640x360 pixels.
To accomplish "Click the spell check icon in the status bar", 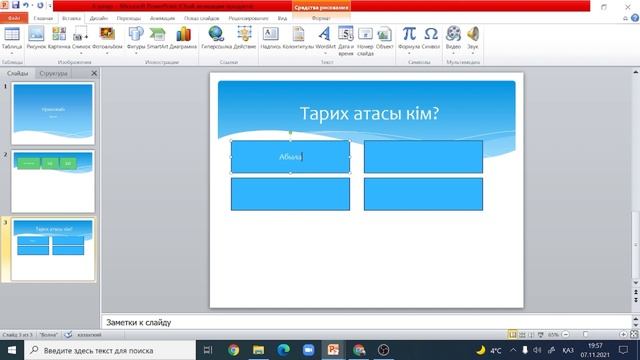I will point(68,335).
